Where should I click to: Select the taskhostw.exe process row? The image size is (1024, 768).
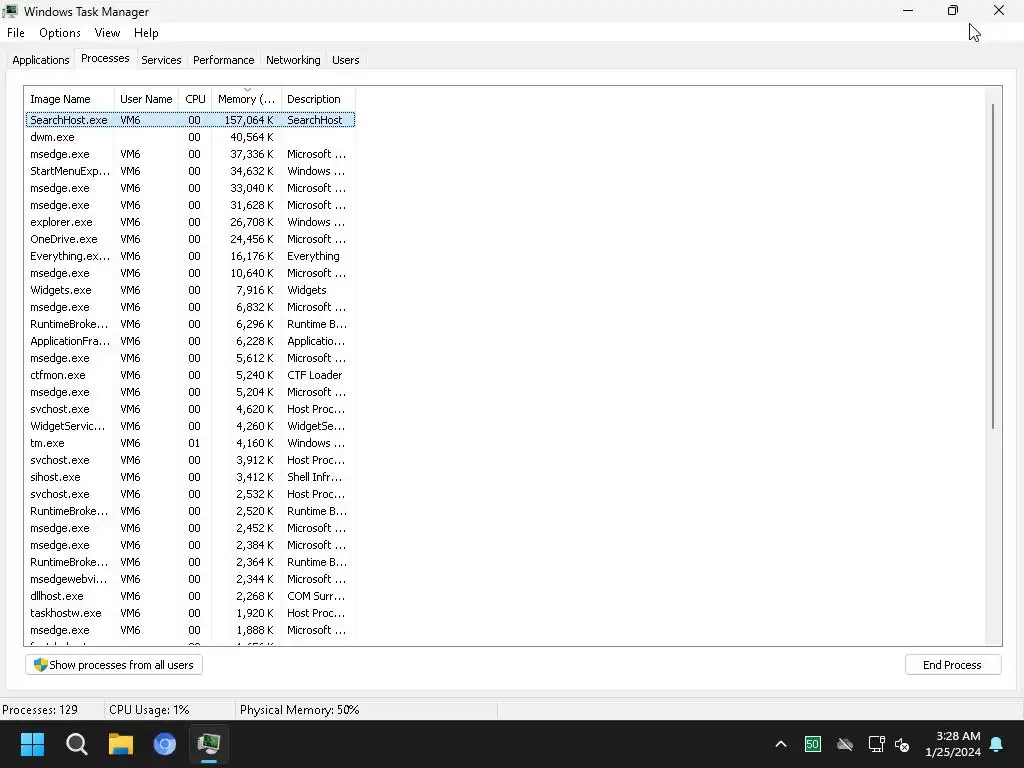tap(190, 613)
